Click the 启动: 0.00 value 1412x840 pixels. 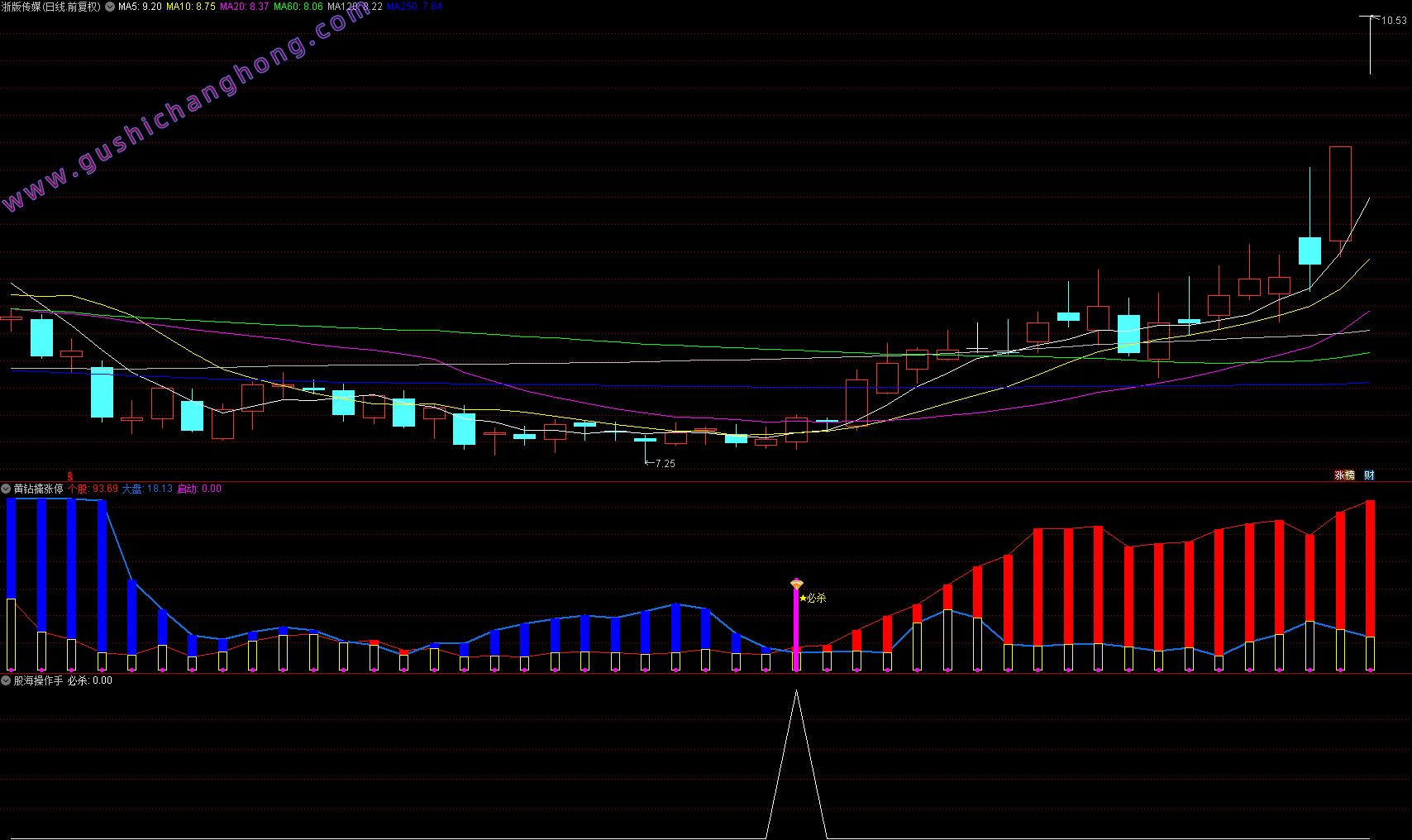click(199, 489)
